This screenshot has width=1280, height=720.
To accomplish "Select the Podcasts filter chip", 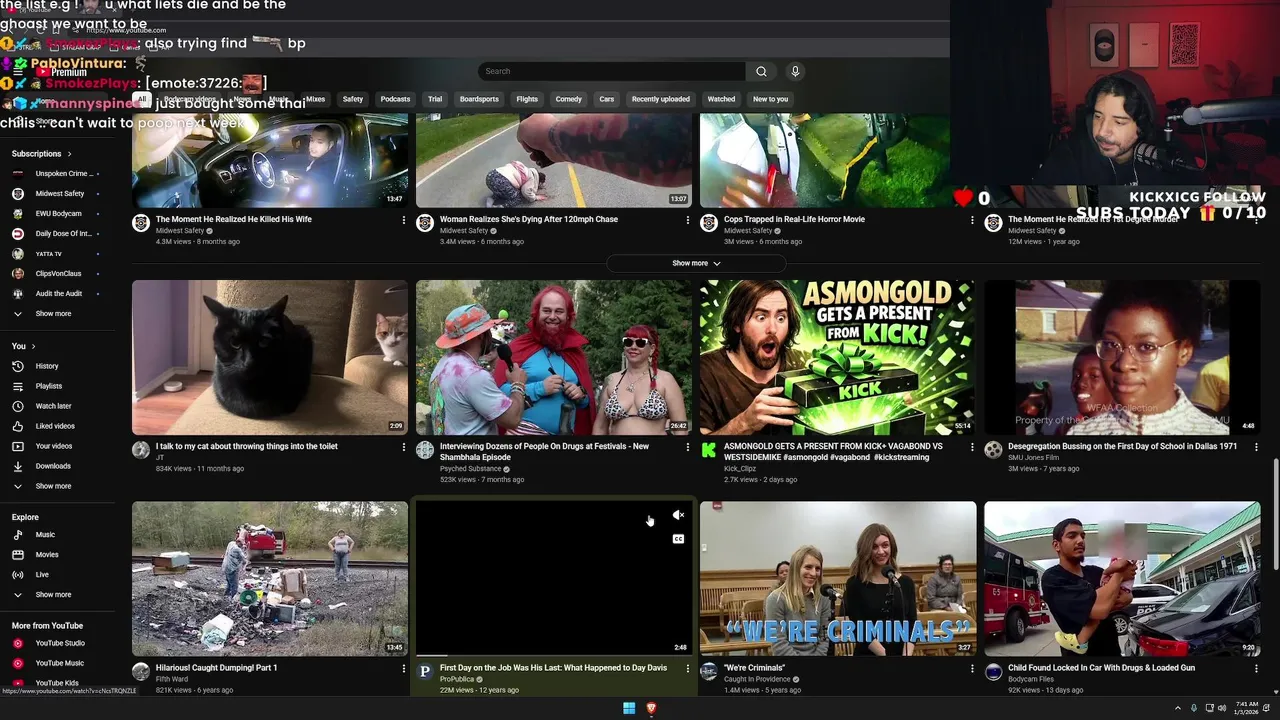I will coord(395,99).
